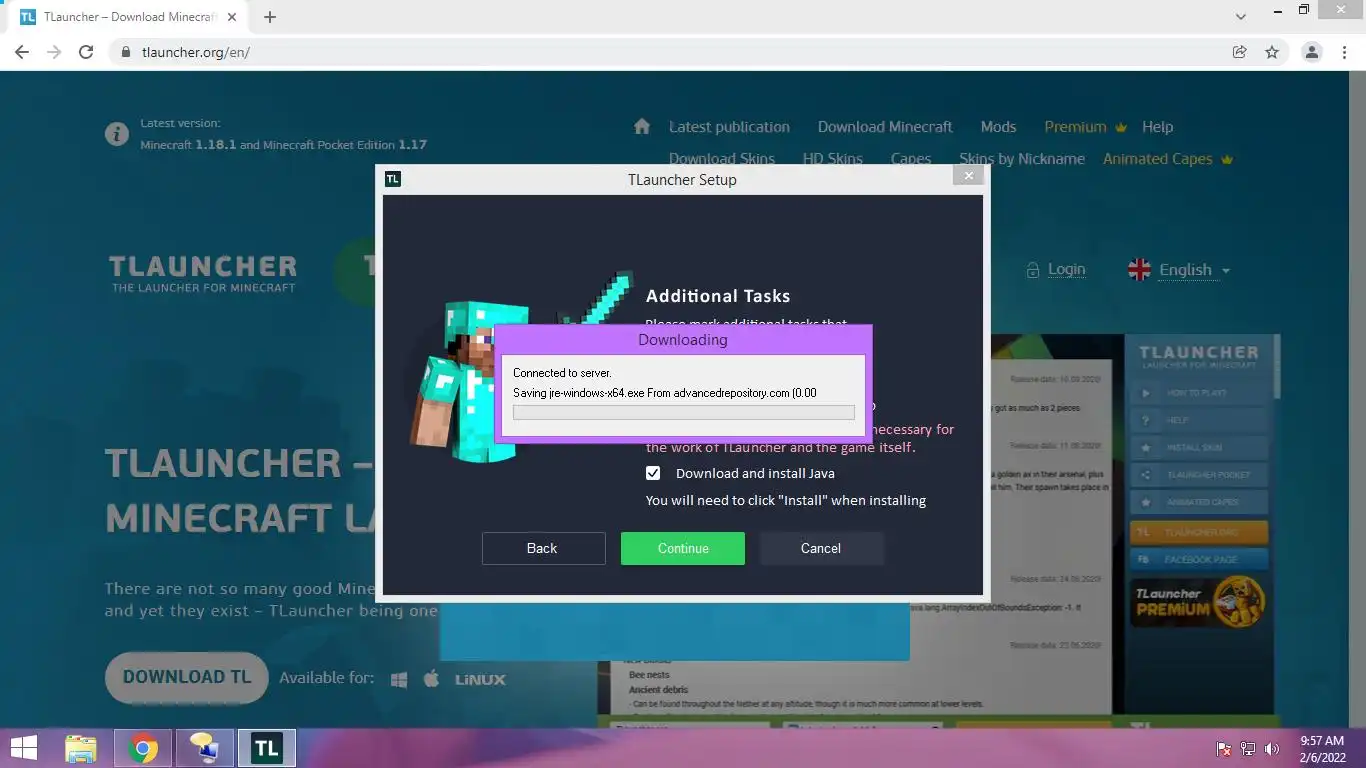Open the Animated Capes menu item

click(1168, 159)
